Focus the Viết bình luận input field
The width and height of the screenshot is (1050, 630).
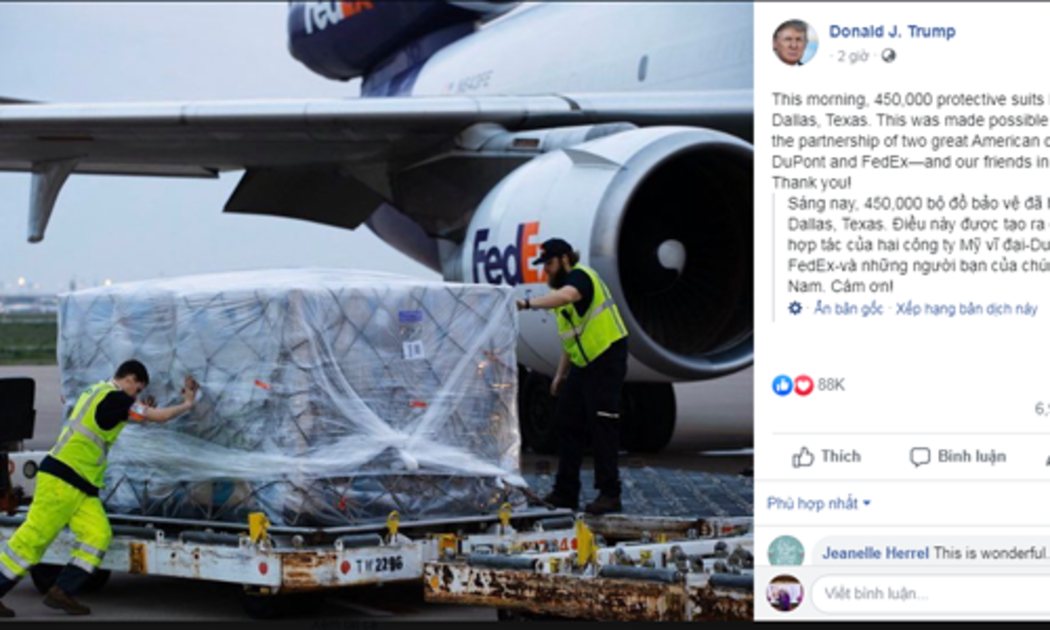pos(931,593)
